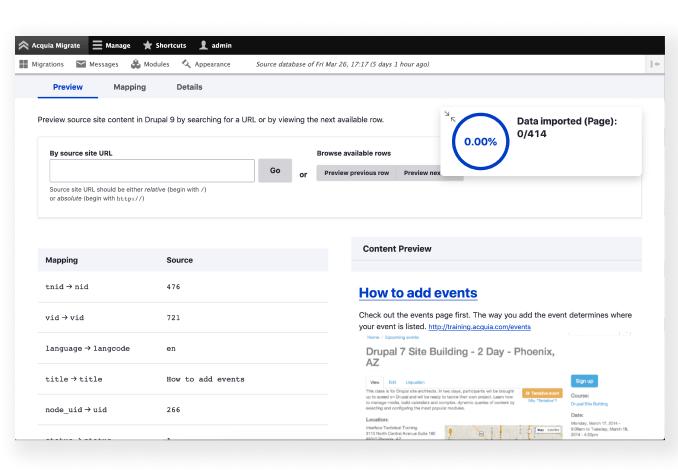Click Preview next row button

point(422,173)
